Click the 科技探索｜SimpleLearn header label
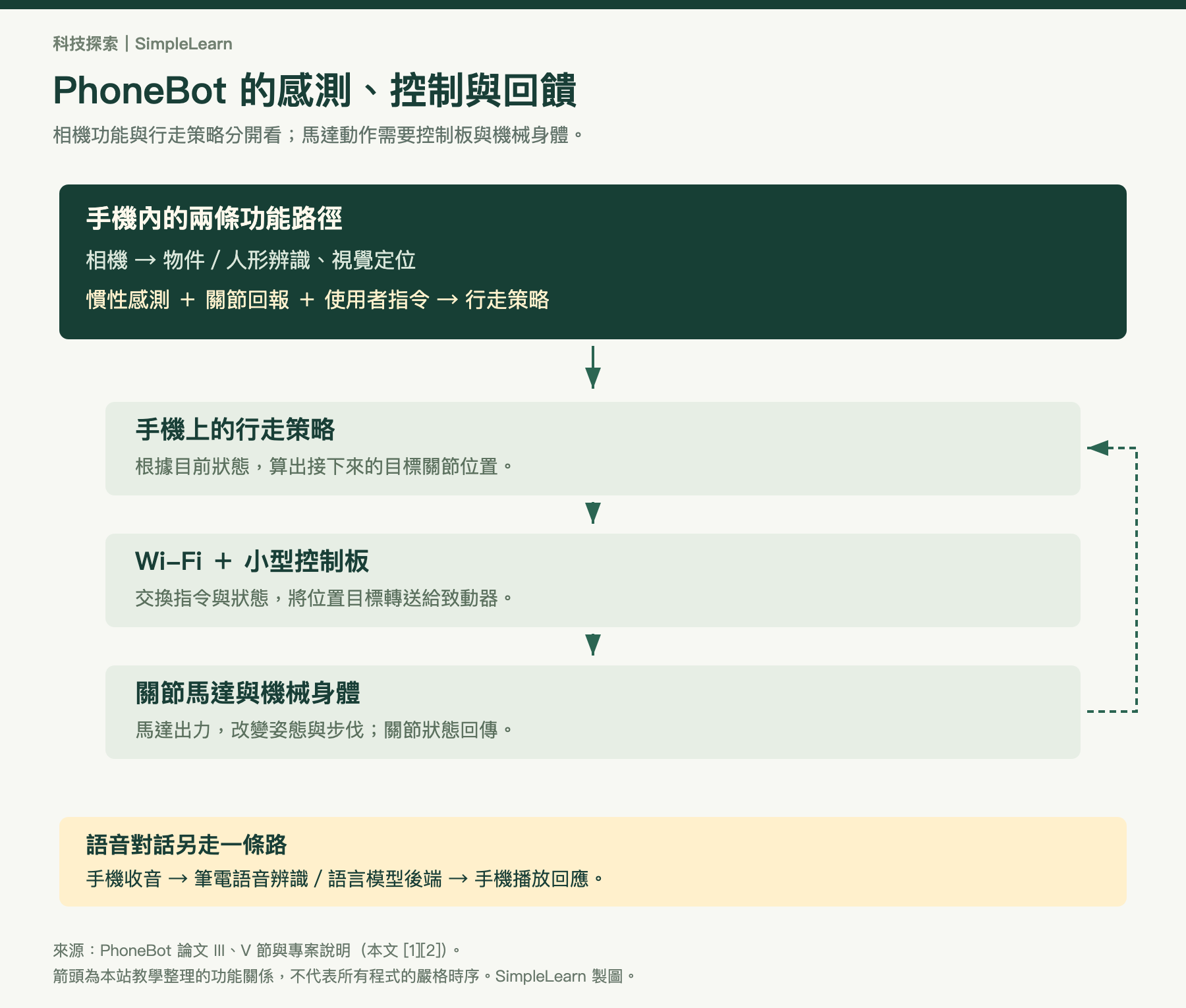The width and height of the screenshot is (1186, 1008). [x=142, y=44]
